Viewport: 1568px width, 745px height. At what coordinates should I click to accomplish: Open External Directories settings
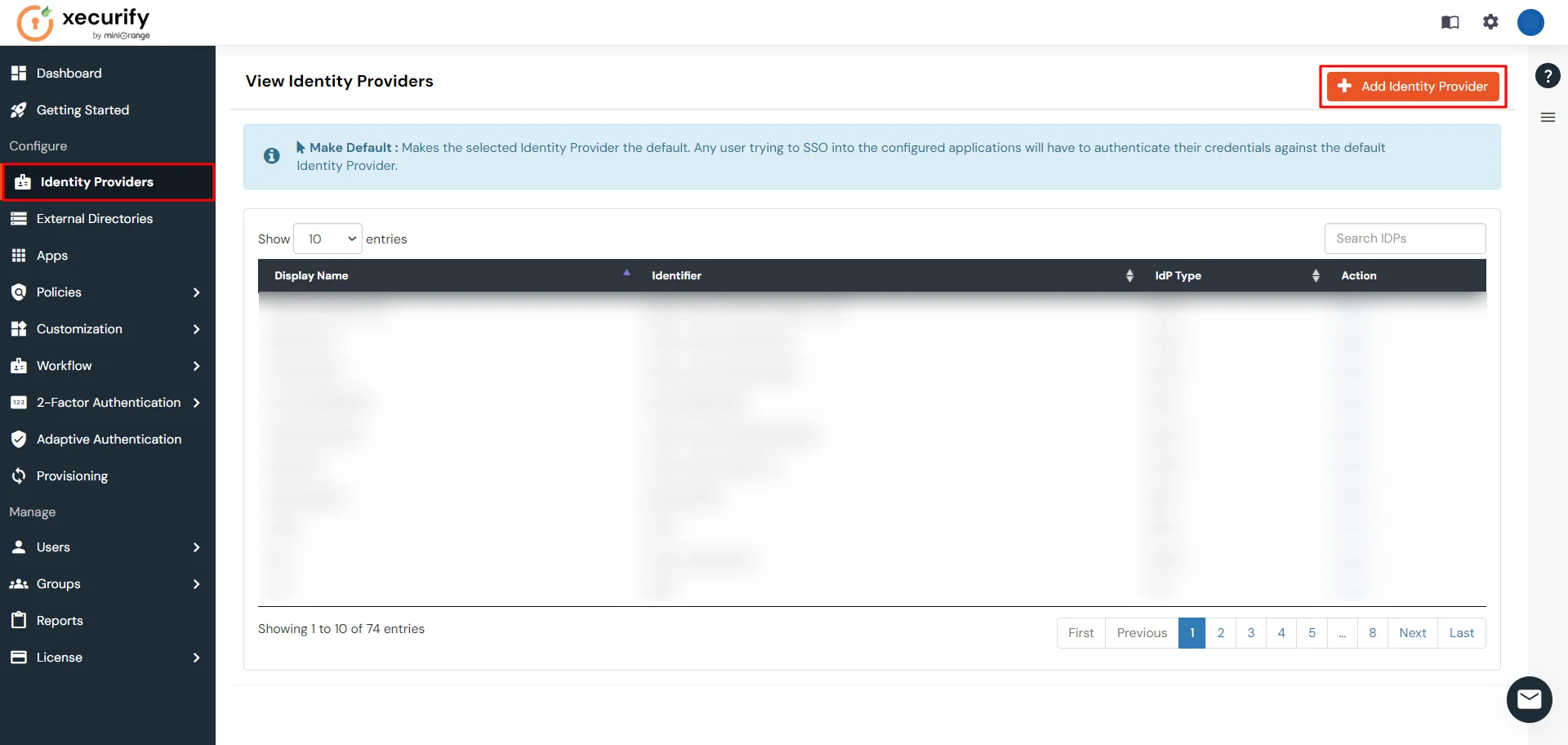pyautogui.click(x=95, y=219)
